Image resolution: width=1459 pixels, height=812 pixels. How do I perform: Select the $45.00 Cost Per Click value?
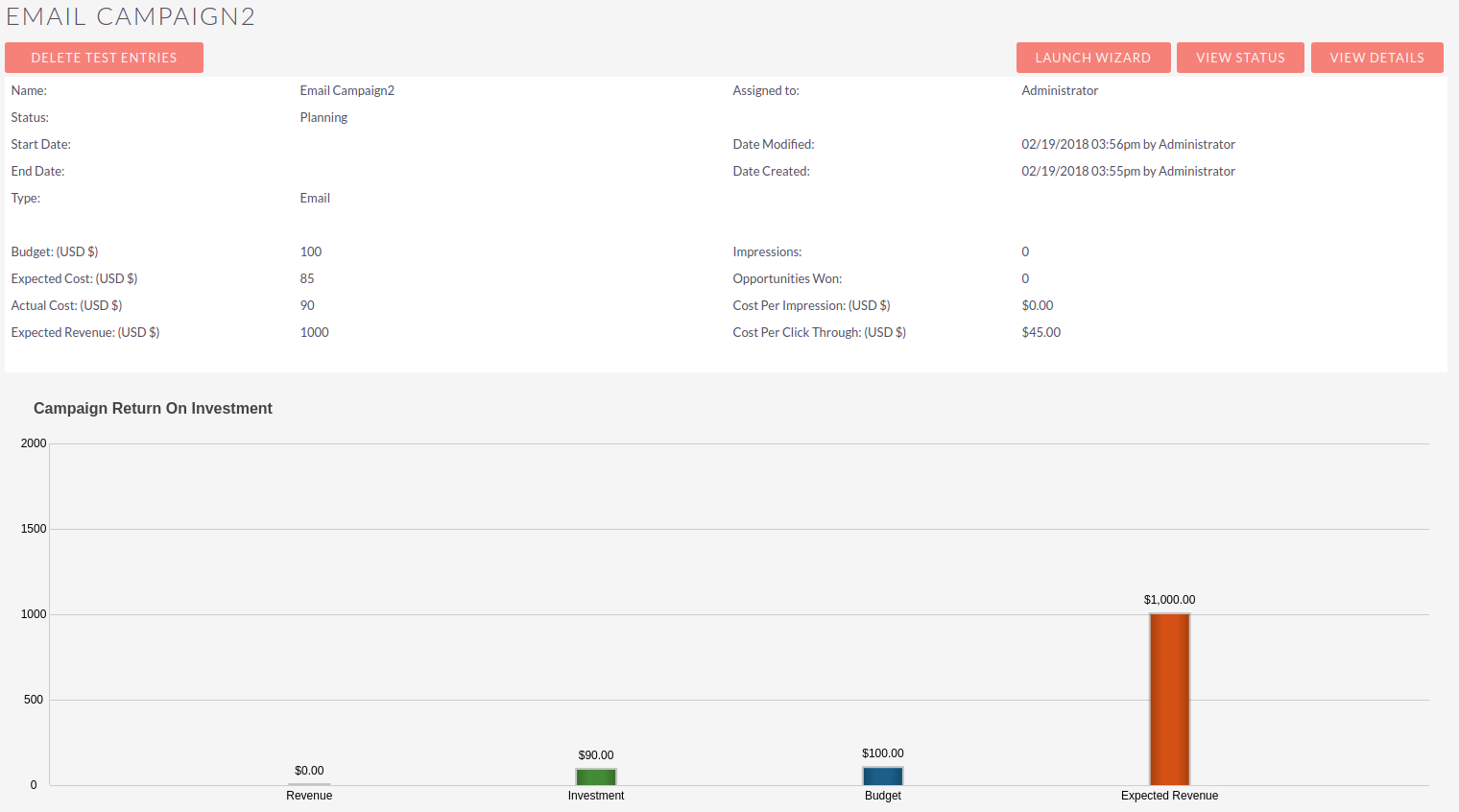tap(1040, 332)
